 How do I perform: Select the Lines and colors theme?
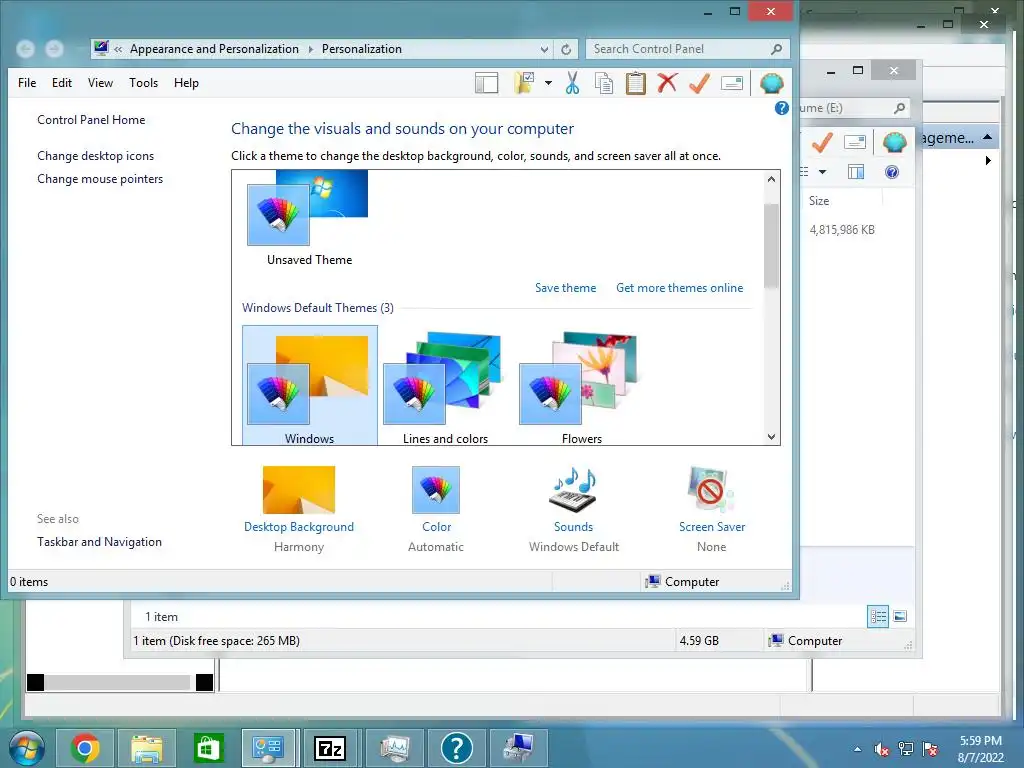(445, 386)
